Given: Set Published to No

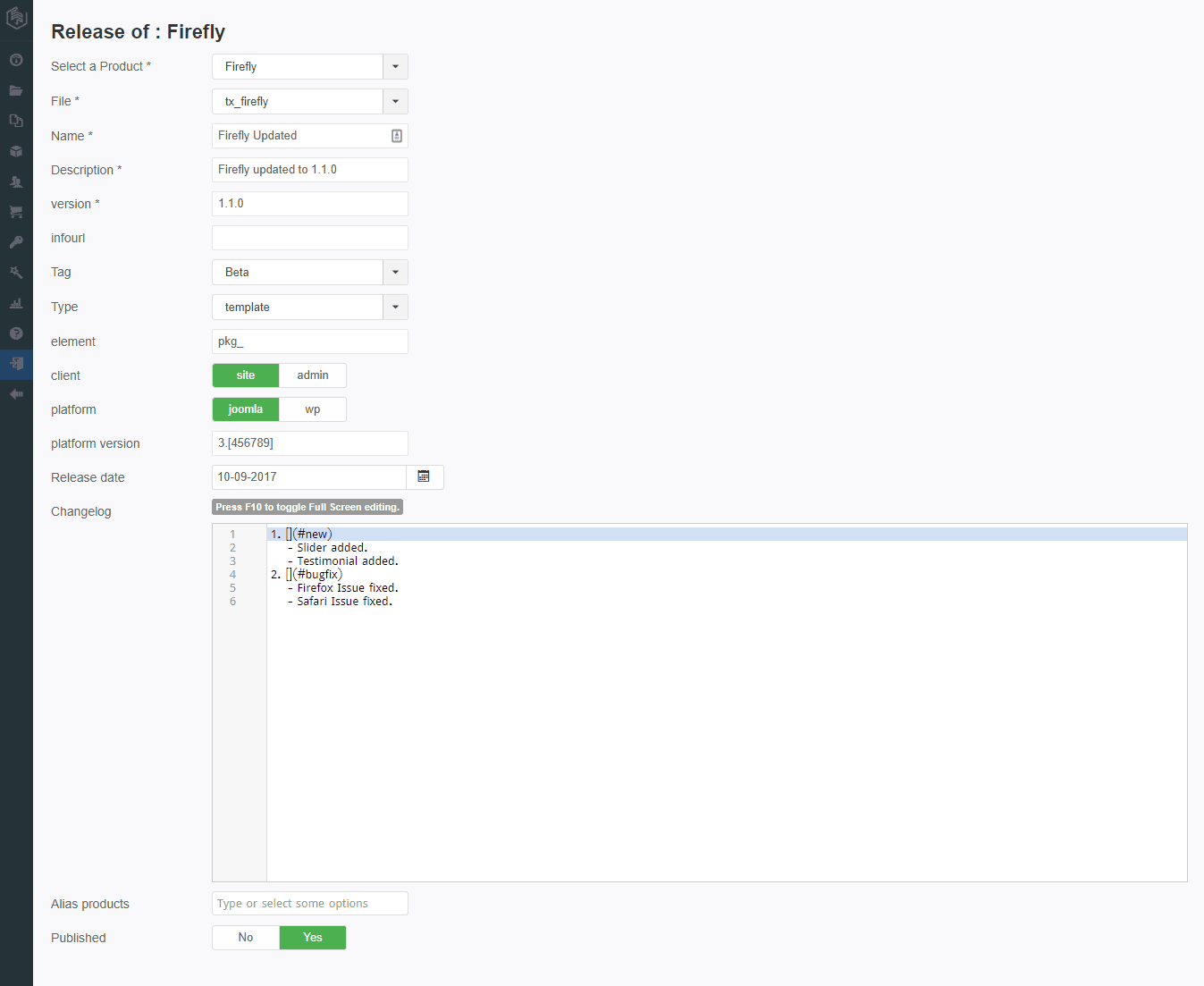Looking at the screenshot, I should tap(246, 938).
